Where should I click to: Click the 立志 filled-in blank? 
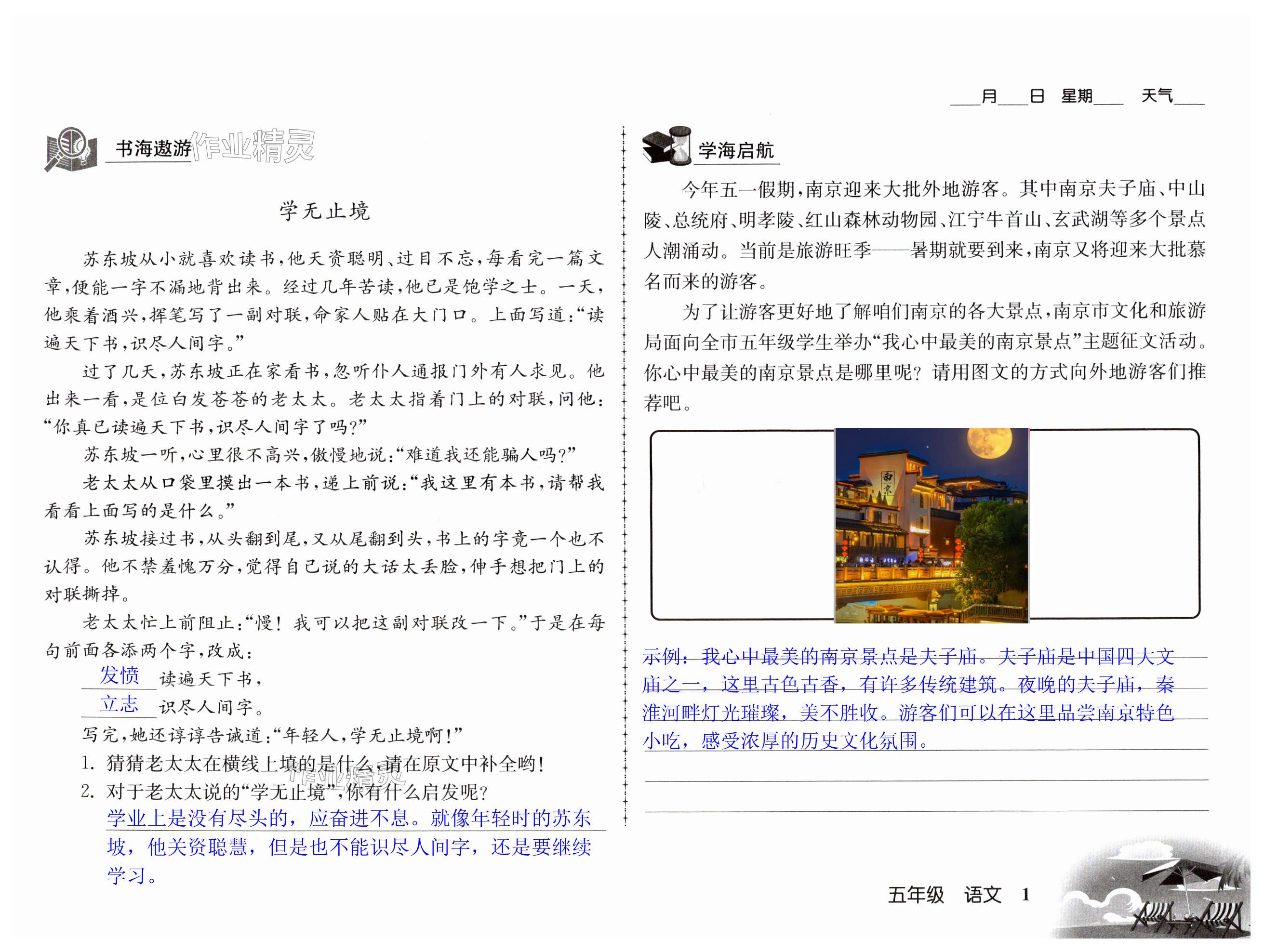120,704
